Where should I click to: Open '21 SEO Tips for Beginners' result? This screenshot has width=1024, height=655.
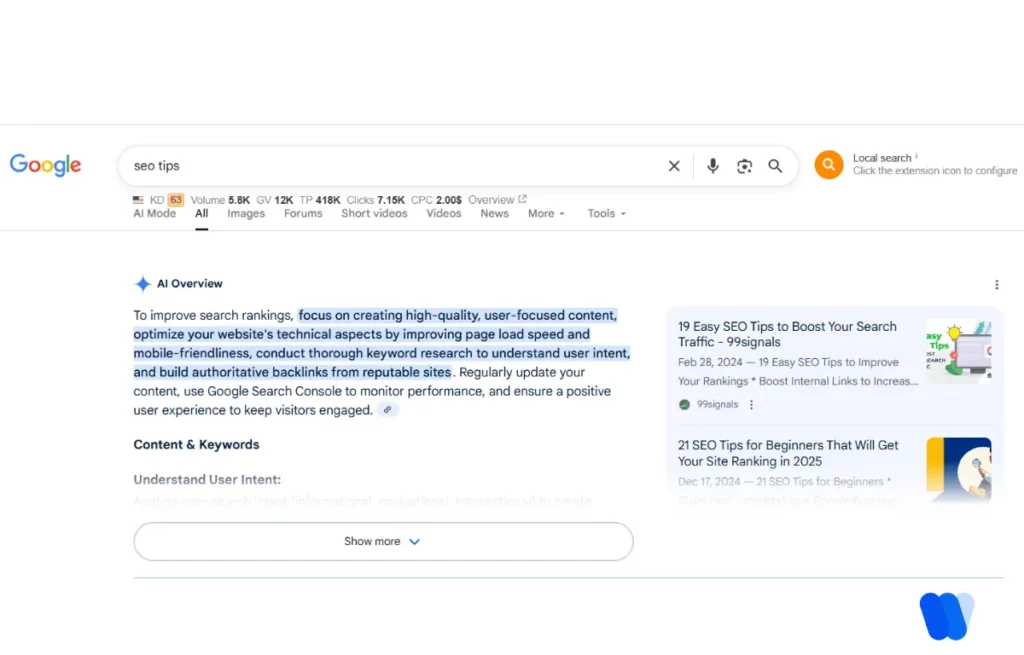pyautogui.click(x=788, y=453)
